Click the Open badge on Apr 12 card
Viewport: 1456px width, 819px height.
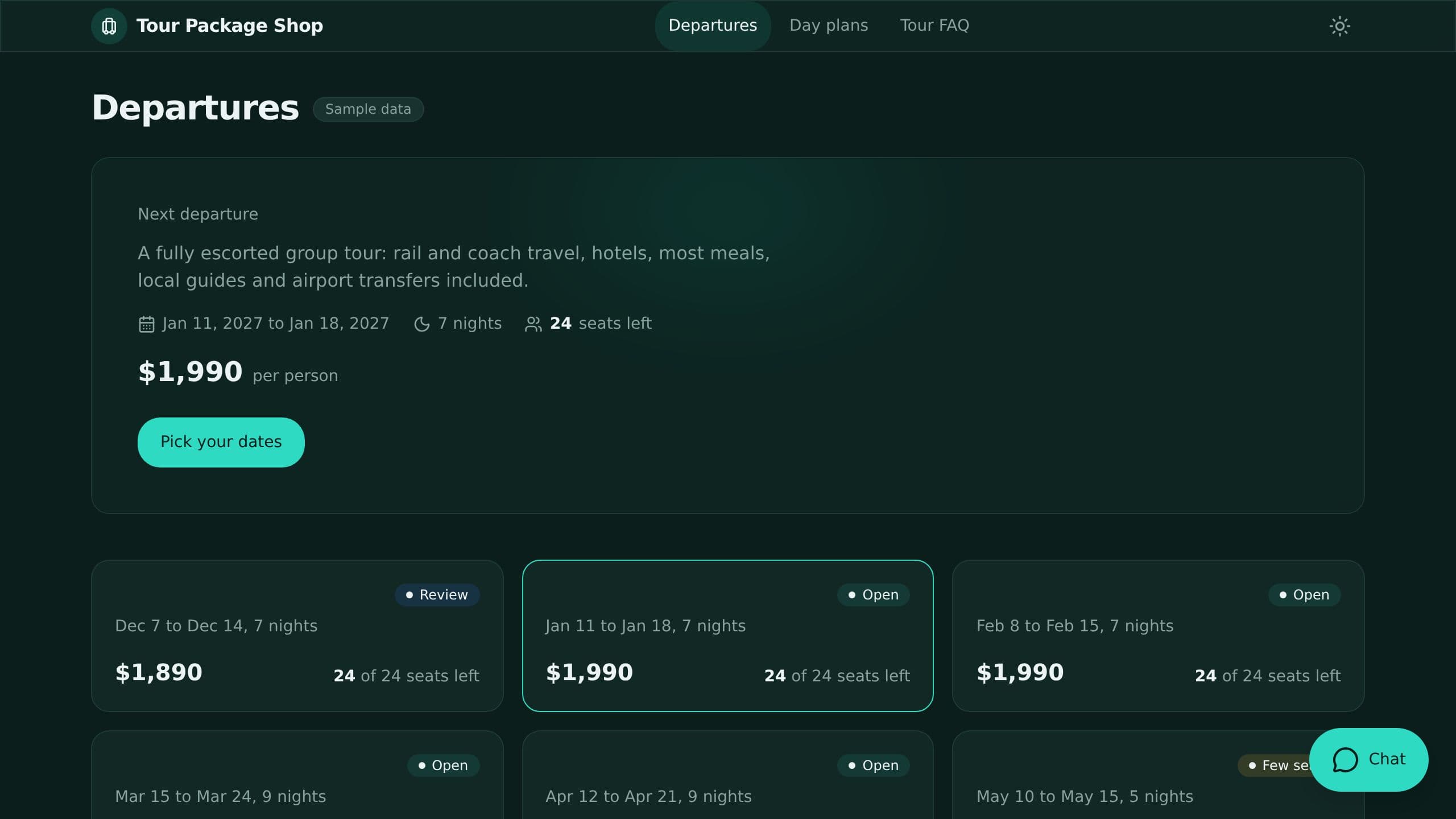873,766
